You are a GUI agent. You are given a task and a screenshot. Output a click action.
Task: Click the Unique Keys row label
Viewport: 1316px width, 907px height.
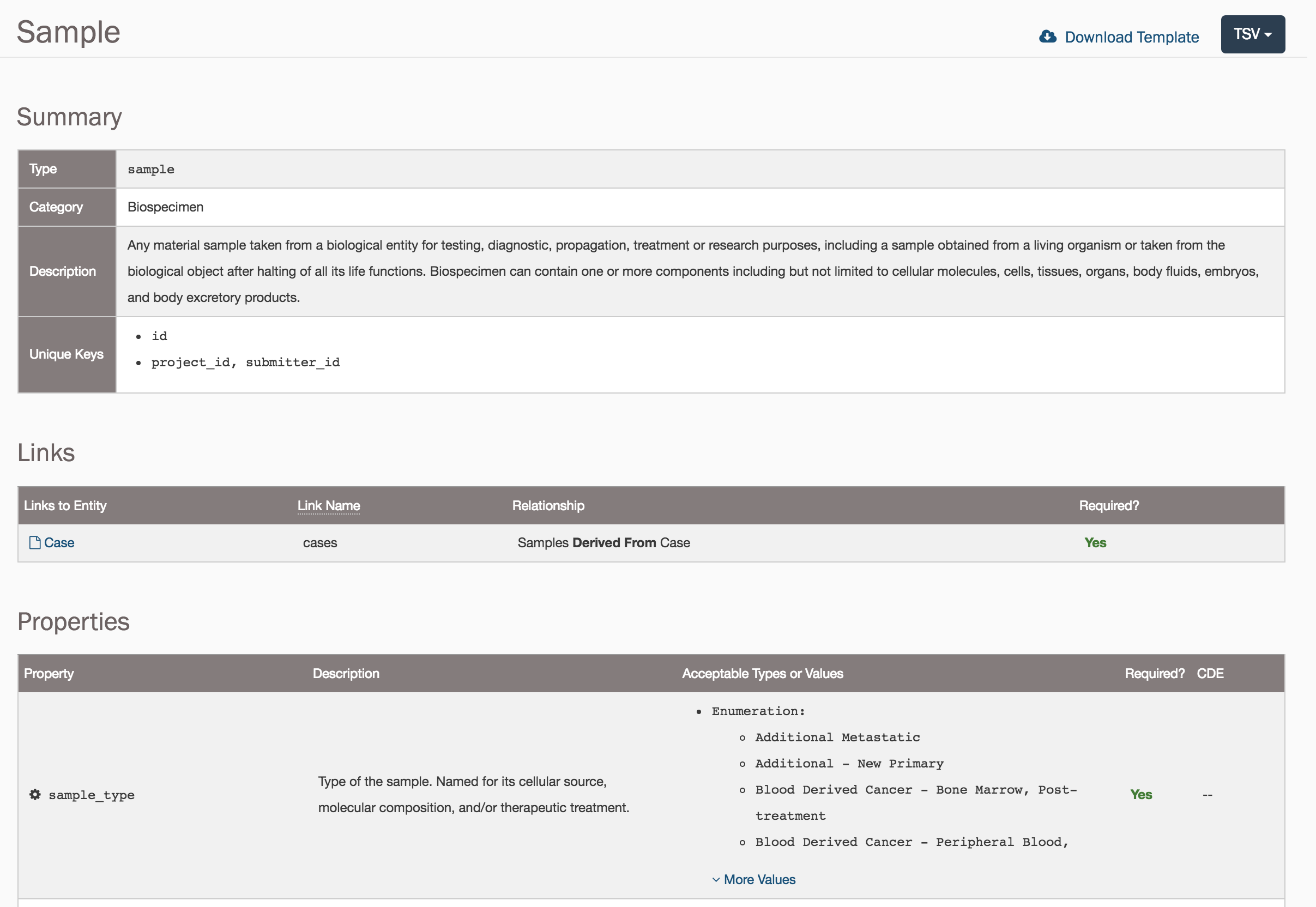67,354
